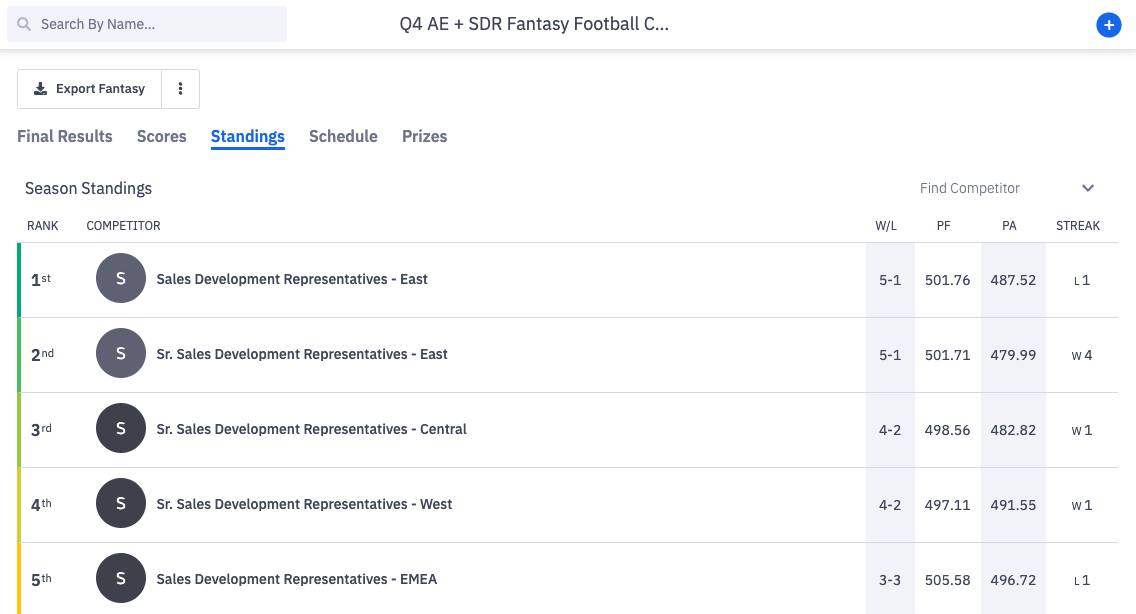Image resolution: width=1136 pixels, height=614 pixels.
Task: Switch to the Final Results tab
Action: (64, 136)
